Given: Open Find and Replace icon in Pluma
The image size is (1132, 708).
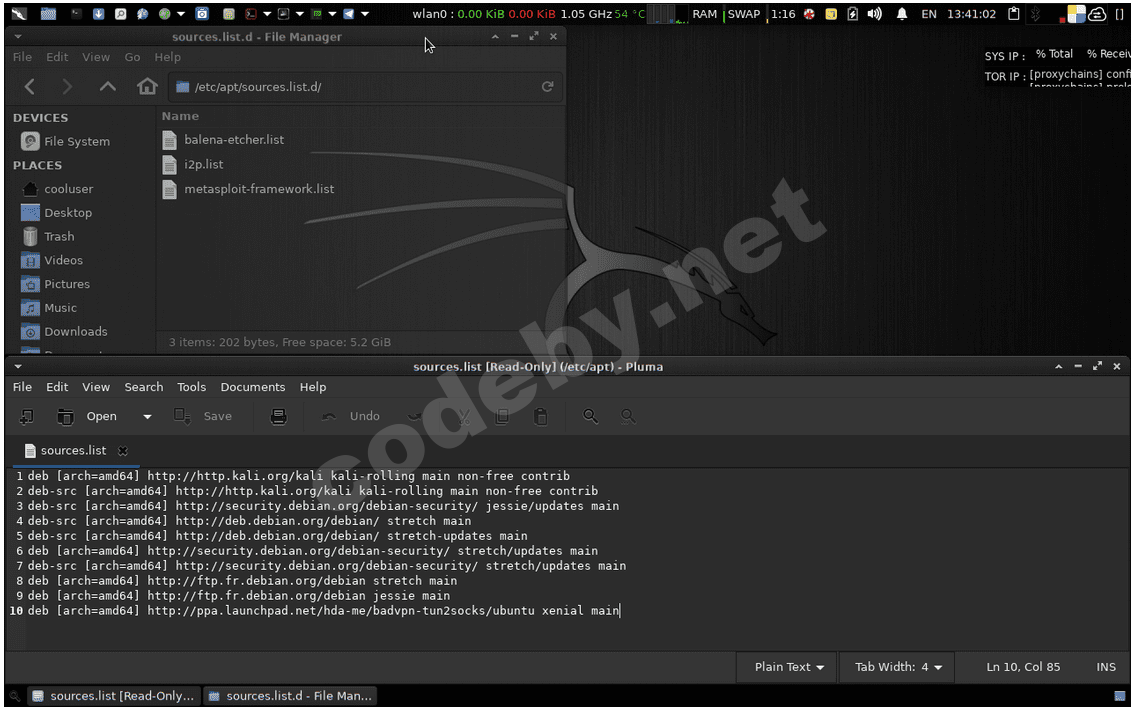Looking at the screenshot, I should pyautogui.click(x=628, y=416).
